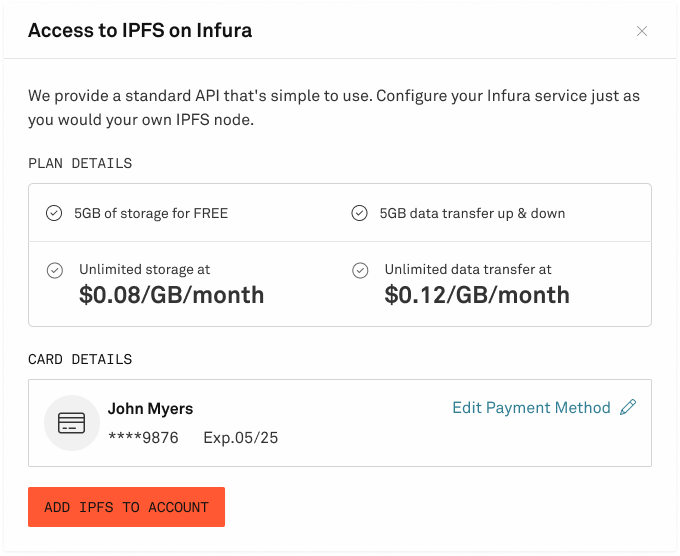Click checkmark icon beside 5GB data transfer
The image size is (680, 556).
point(360,213)
